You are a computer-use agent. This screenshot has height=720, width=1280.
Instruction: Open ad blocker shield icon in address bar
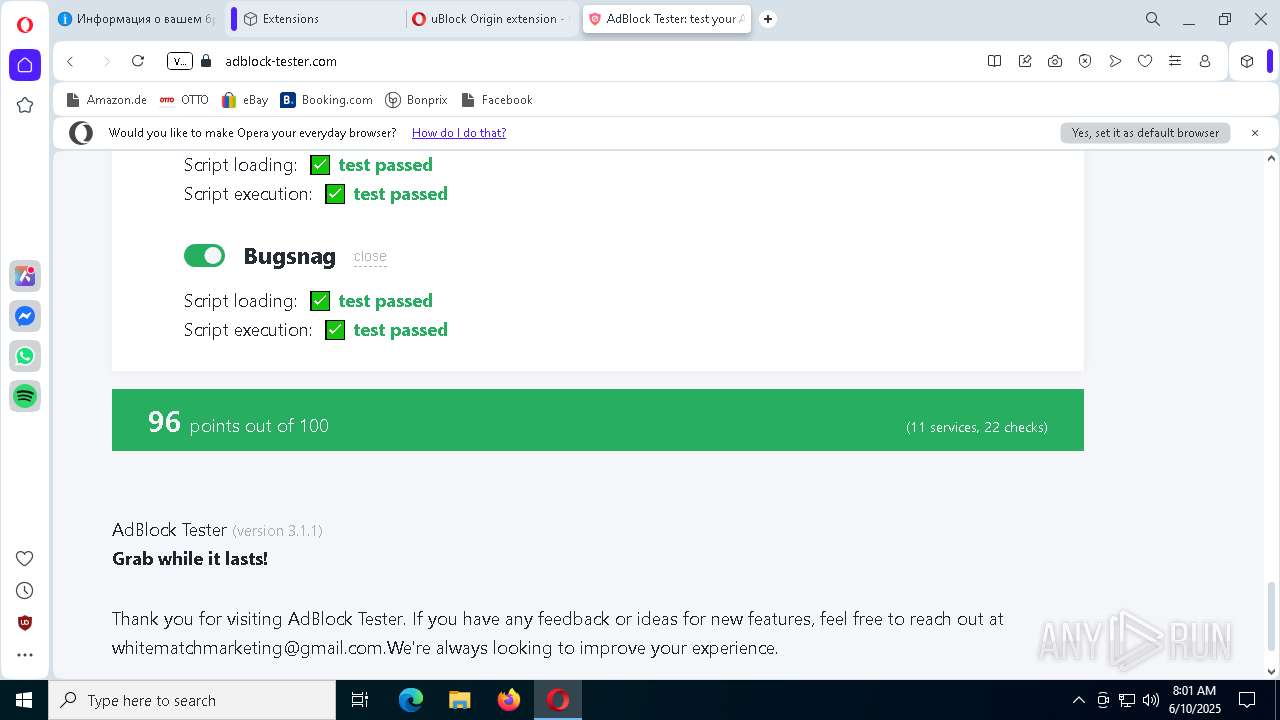[x=1085, y=61]
